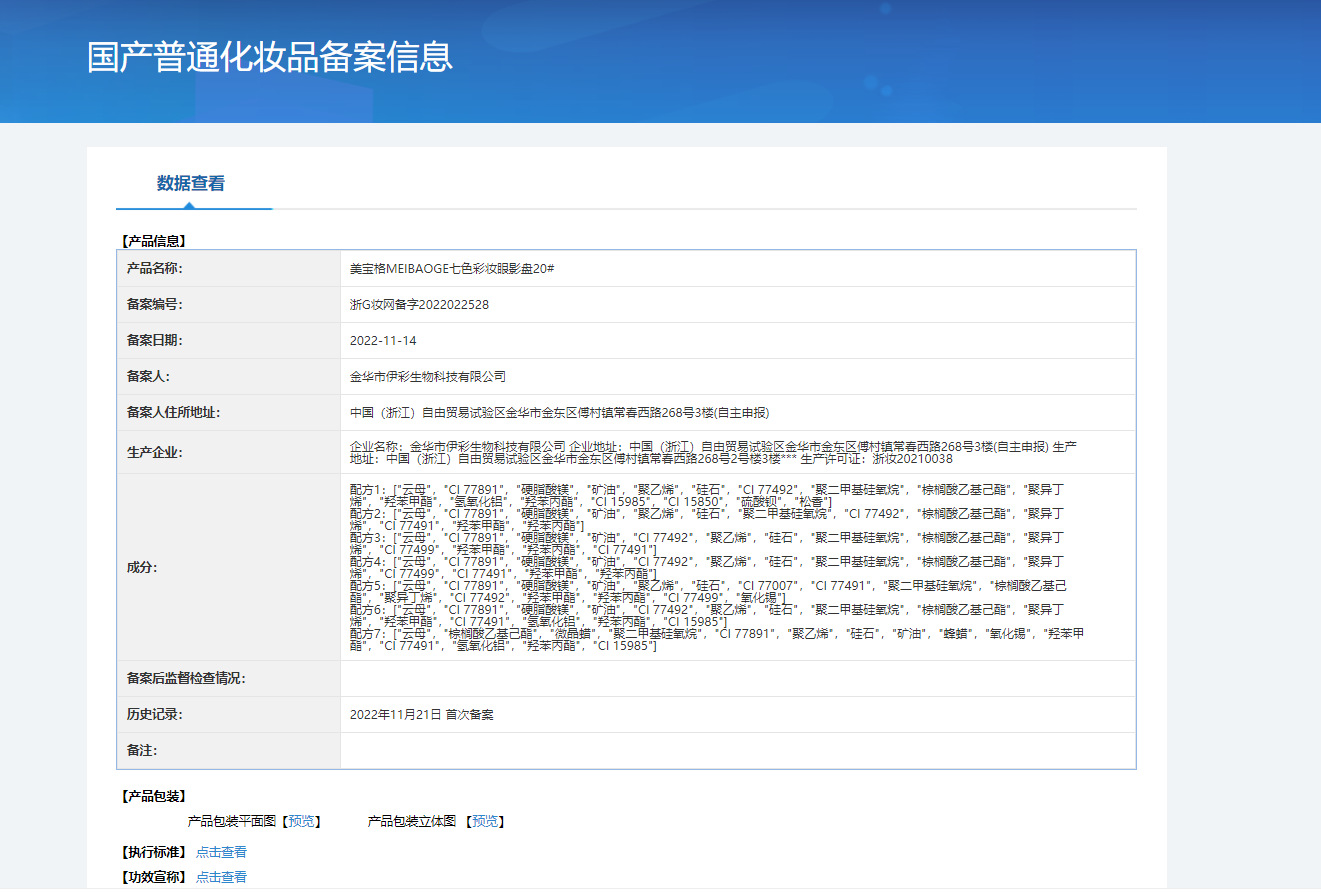Click the product name 美宝格MEIBAOGE七色彩妆眼影盘20#
This screenshot has width=1321, height=893.
pyautogui.click(x=452, y=269)
